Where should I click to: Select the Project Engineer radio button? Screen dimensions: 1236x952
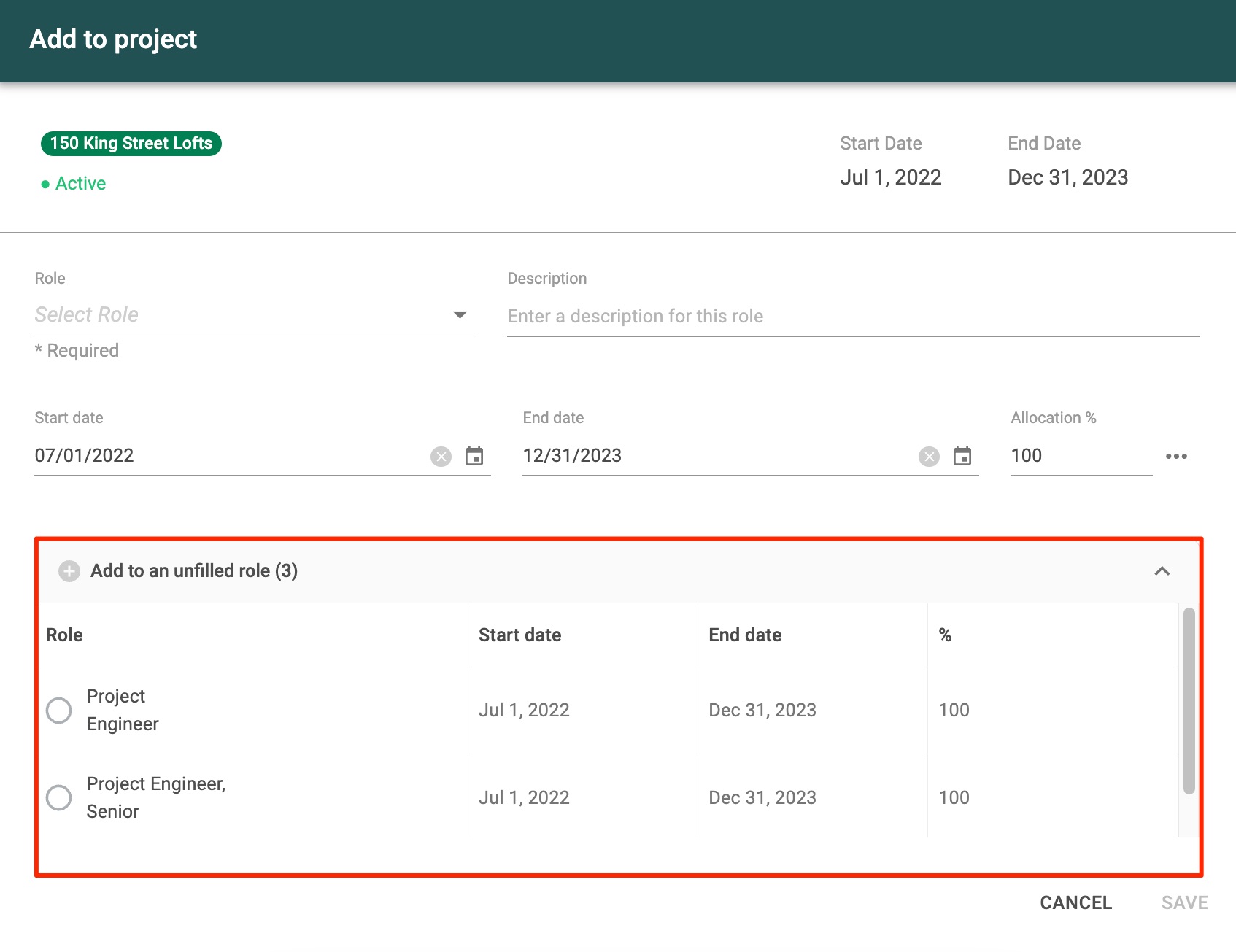pos(58,710)
